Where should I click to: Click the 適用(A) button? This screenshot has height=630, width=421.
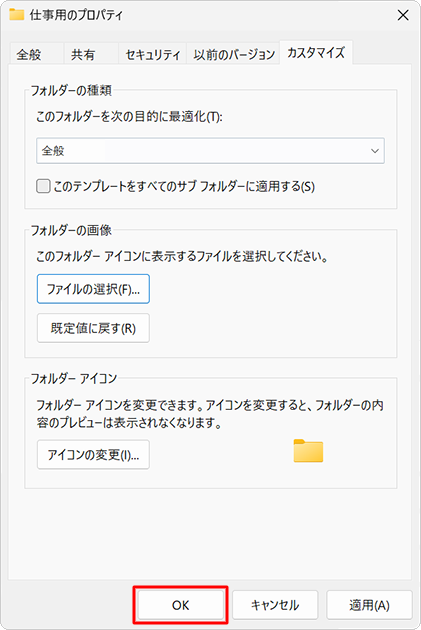click(369, 605)
